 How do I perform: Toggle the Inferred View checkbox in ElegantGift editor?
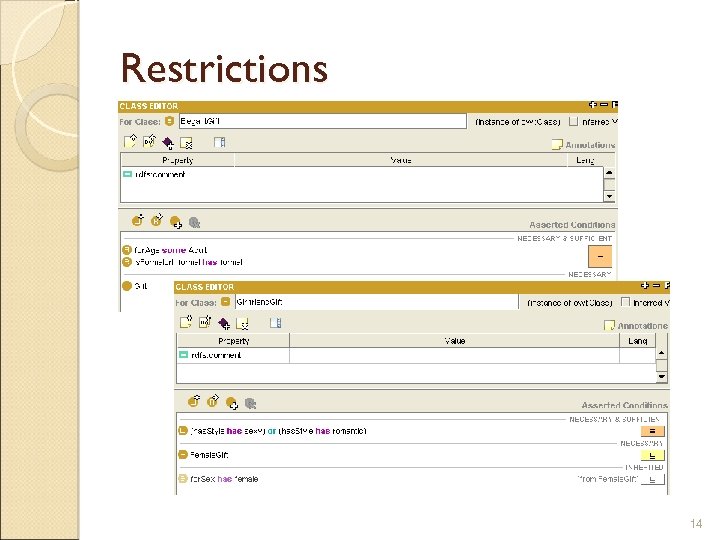coord(573,121)
